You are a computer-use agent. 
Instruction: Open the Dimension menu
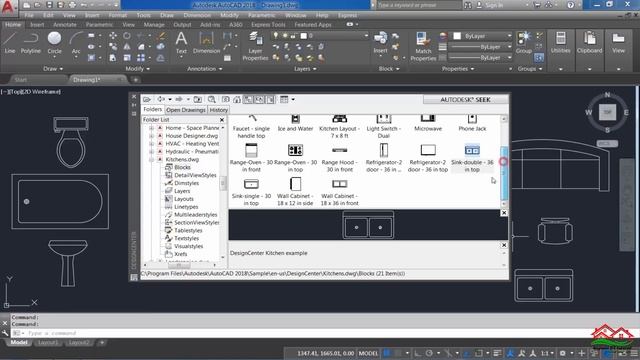[x=197, y=15]
